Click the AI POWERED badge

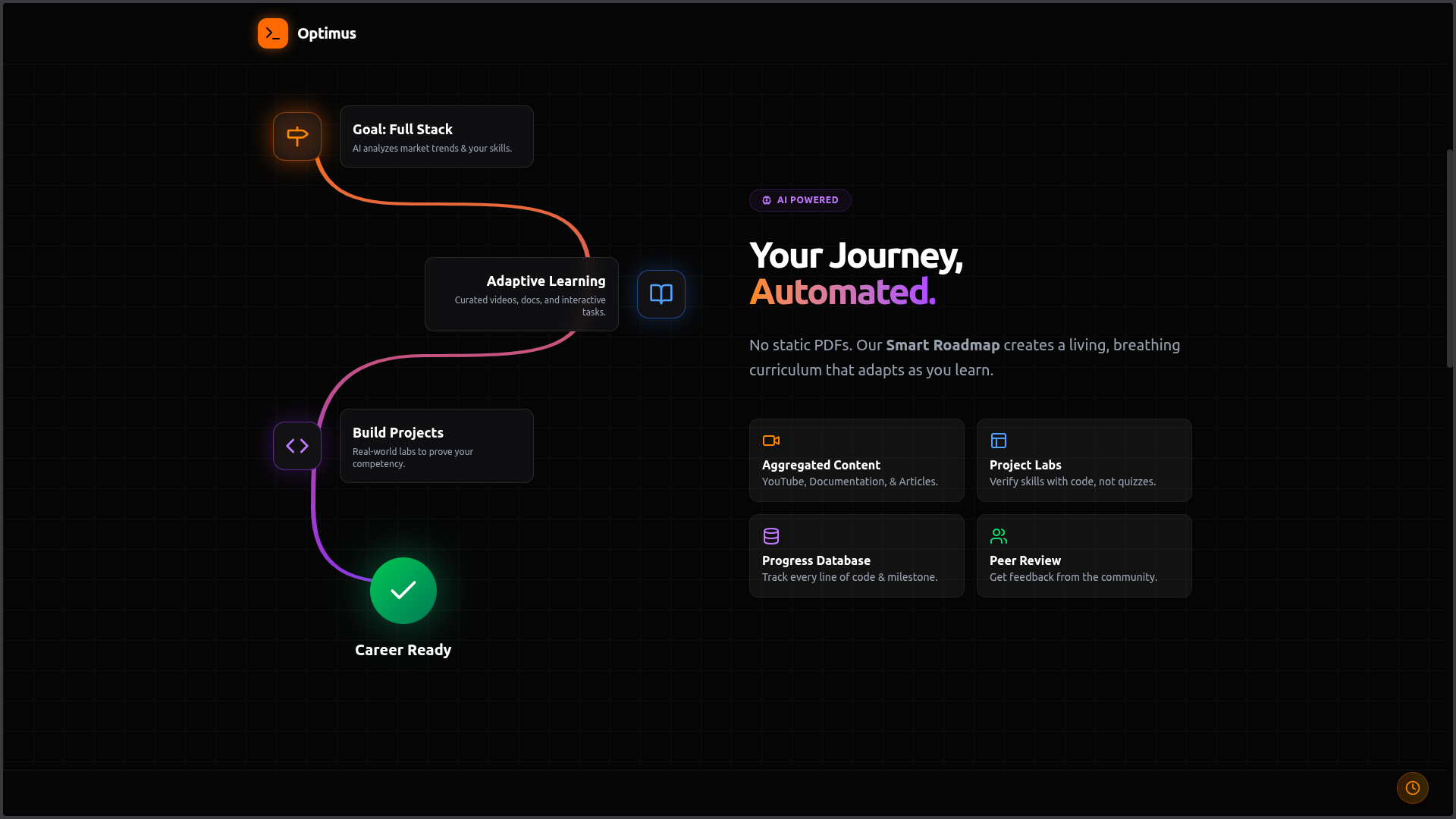click(x=799, y=200)
